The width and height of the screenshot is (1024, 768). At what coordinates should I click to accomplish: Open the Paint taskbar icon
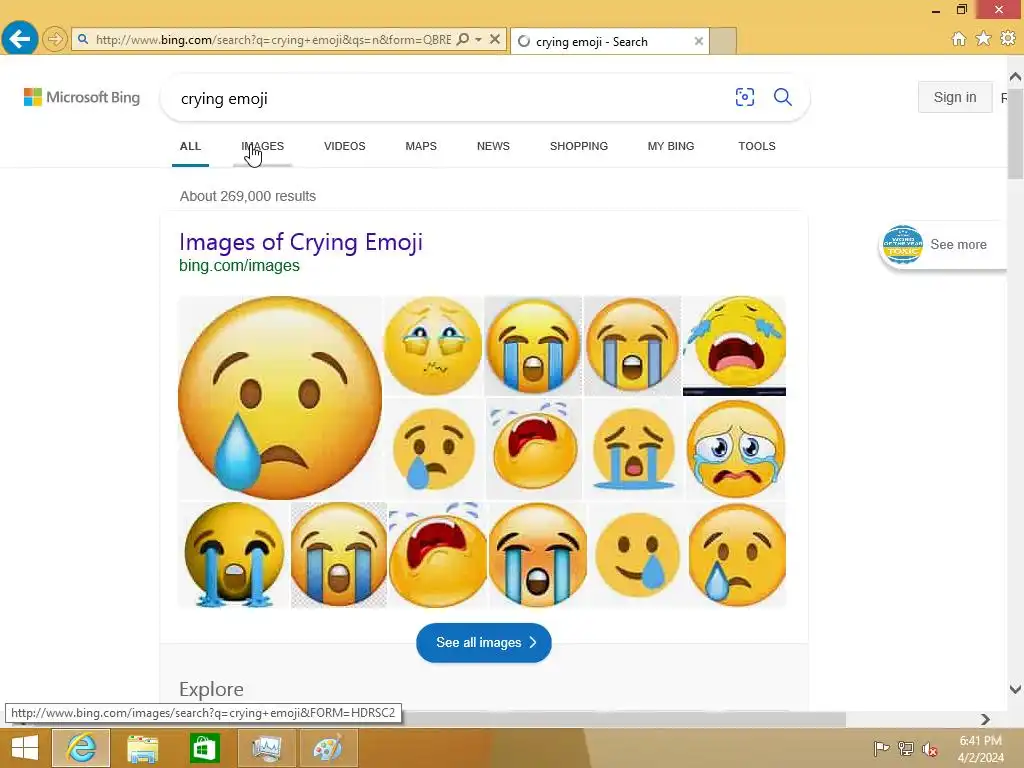pos(327,748)
